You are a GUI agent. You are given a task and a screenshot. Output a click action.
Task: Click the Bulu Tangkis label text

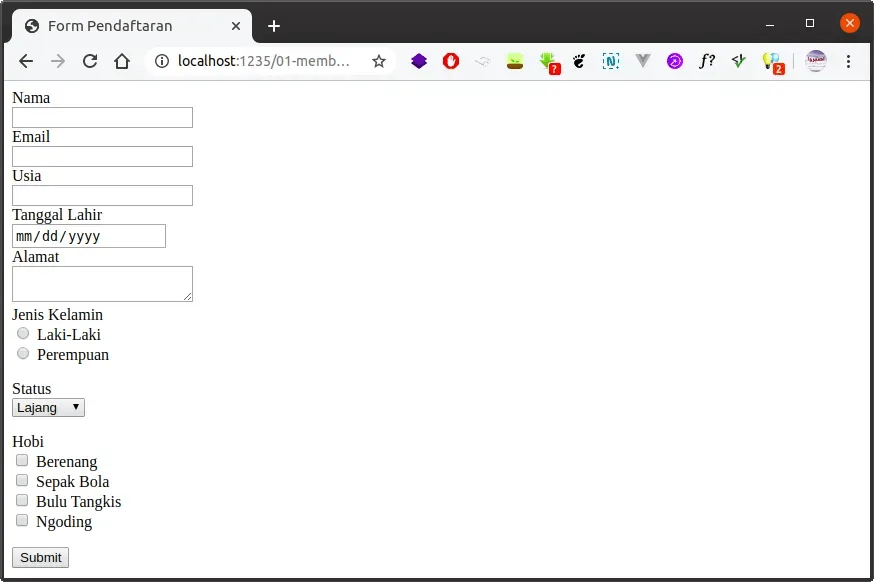coord(79,502)
